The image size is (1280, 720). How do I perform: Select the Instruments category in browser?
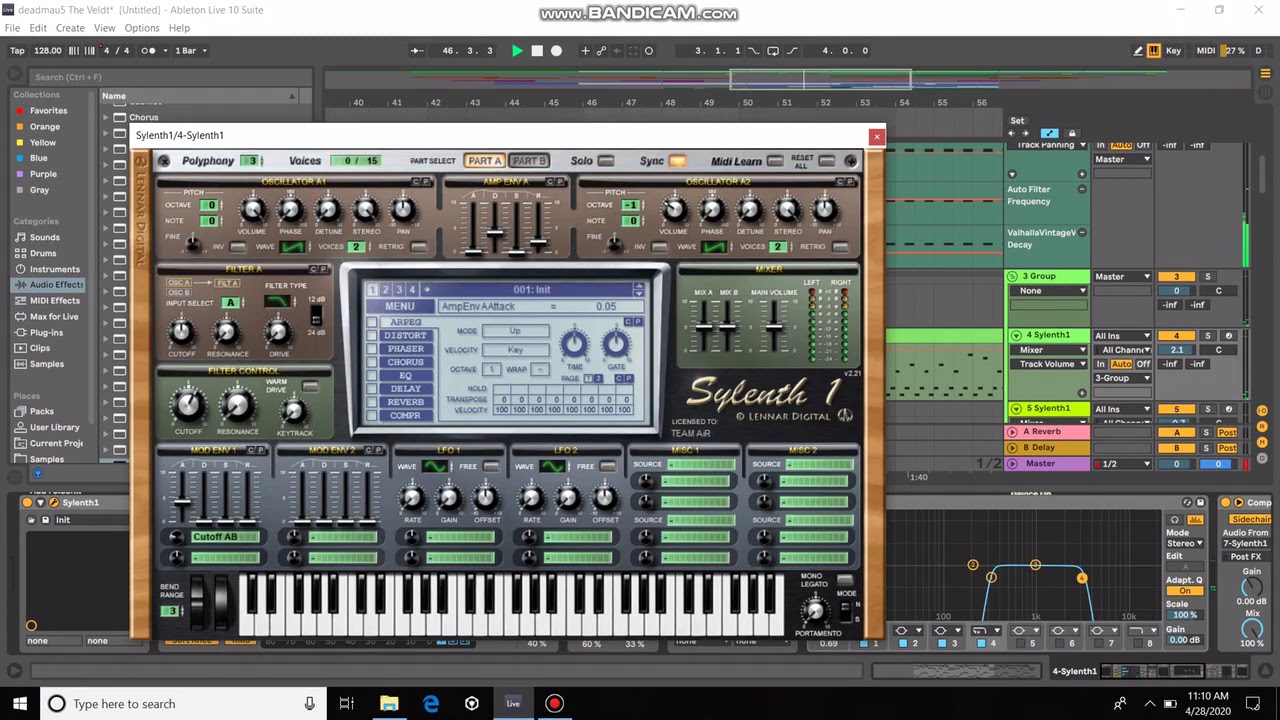tap(55, 269)
